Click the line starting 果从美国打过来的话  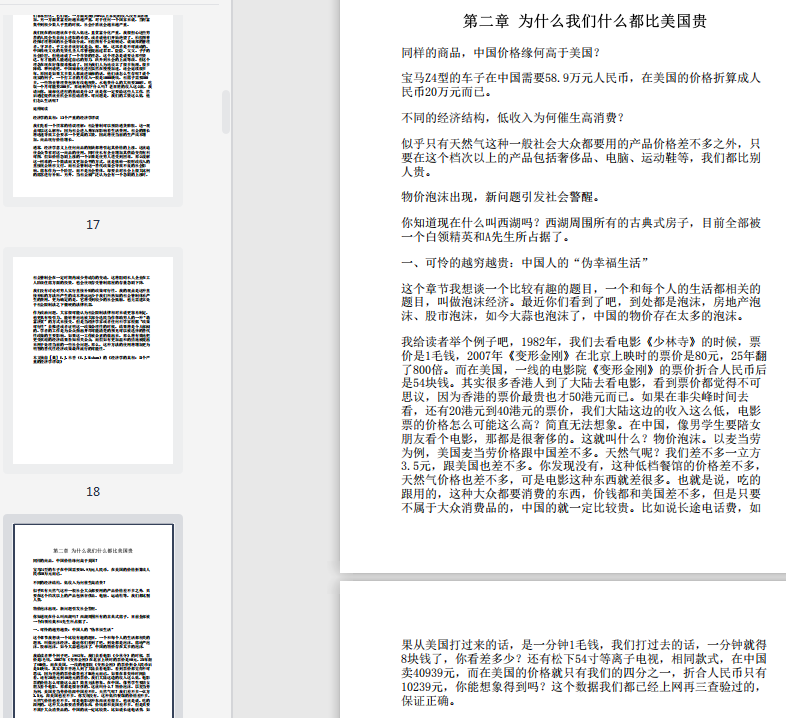584,645
